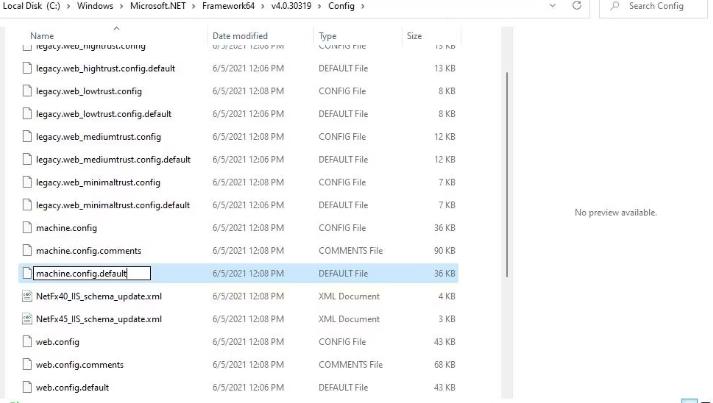Select NetFx45_IIS_schema_update.xml file name
The height and width of the screenshot is (403, 713).
(99, 319)
